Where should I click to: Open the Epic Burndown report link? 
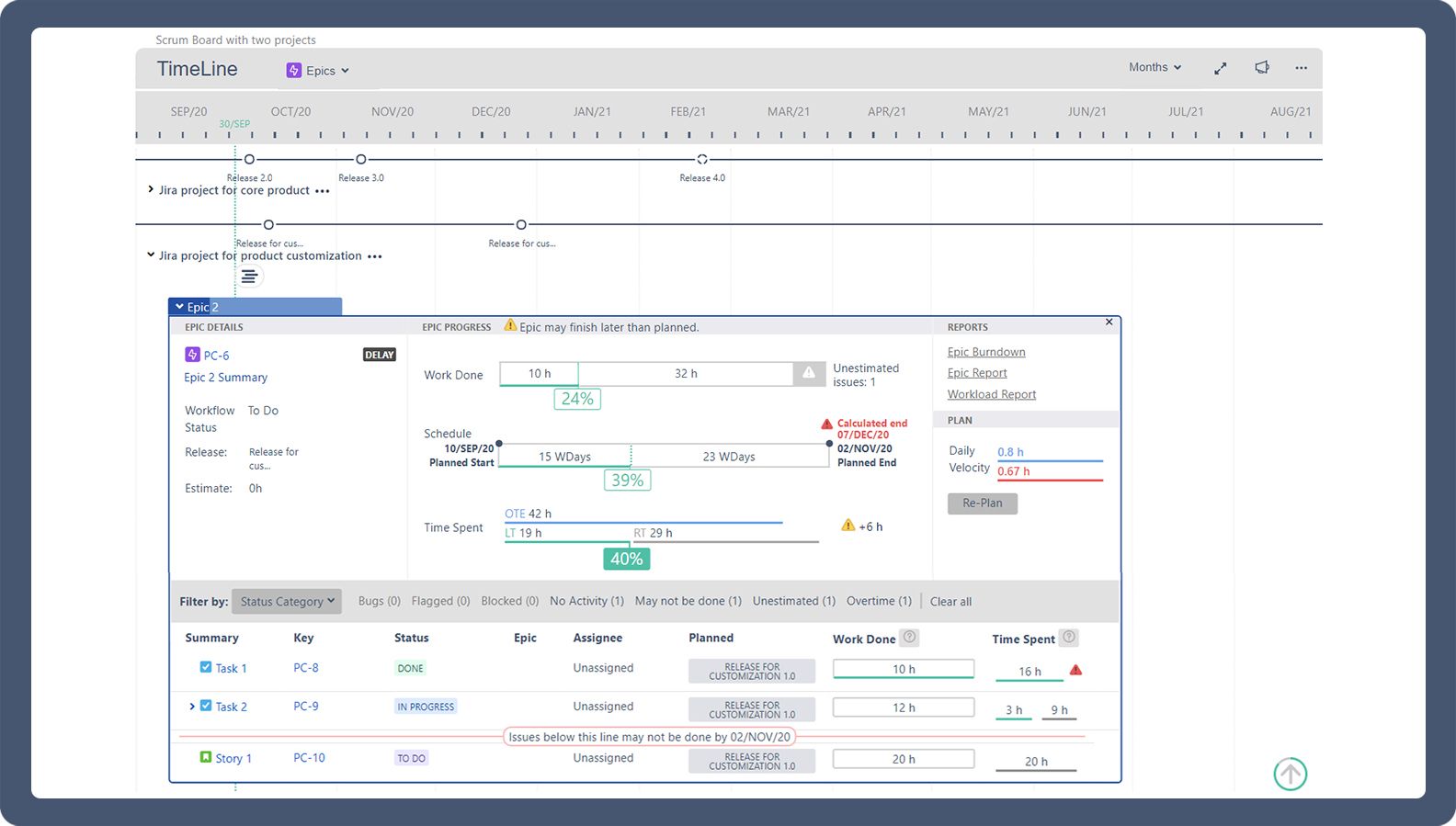coord(986,352)
